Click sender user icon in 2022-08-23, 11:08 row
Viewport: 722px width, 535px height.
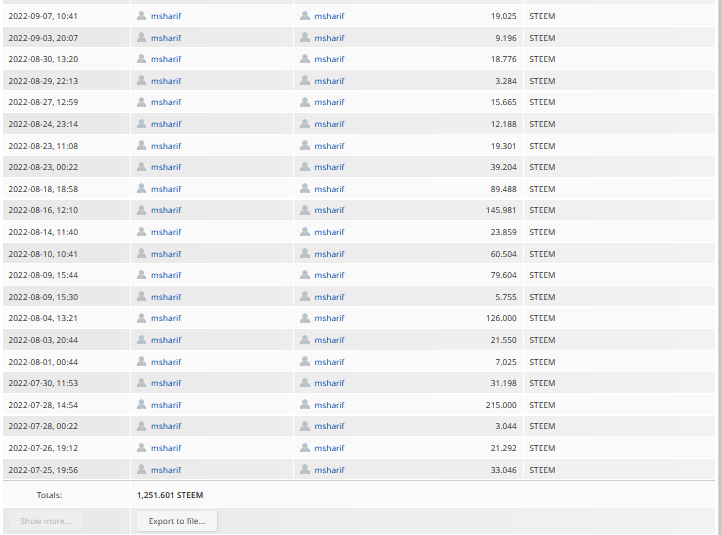pyautogui.click(x=141, y=145)
